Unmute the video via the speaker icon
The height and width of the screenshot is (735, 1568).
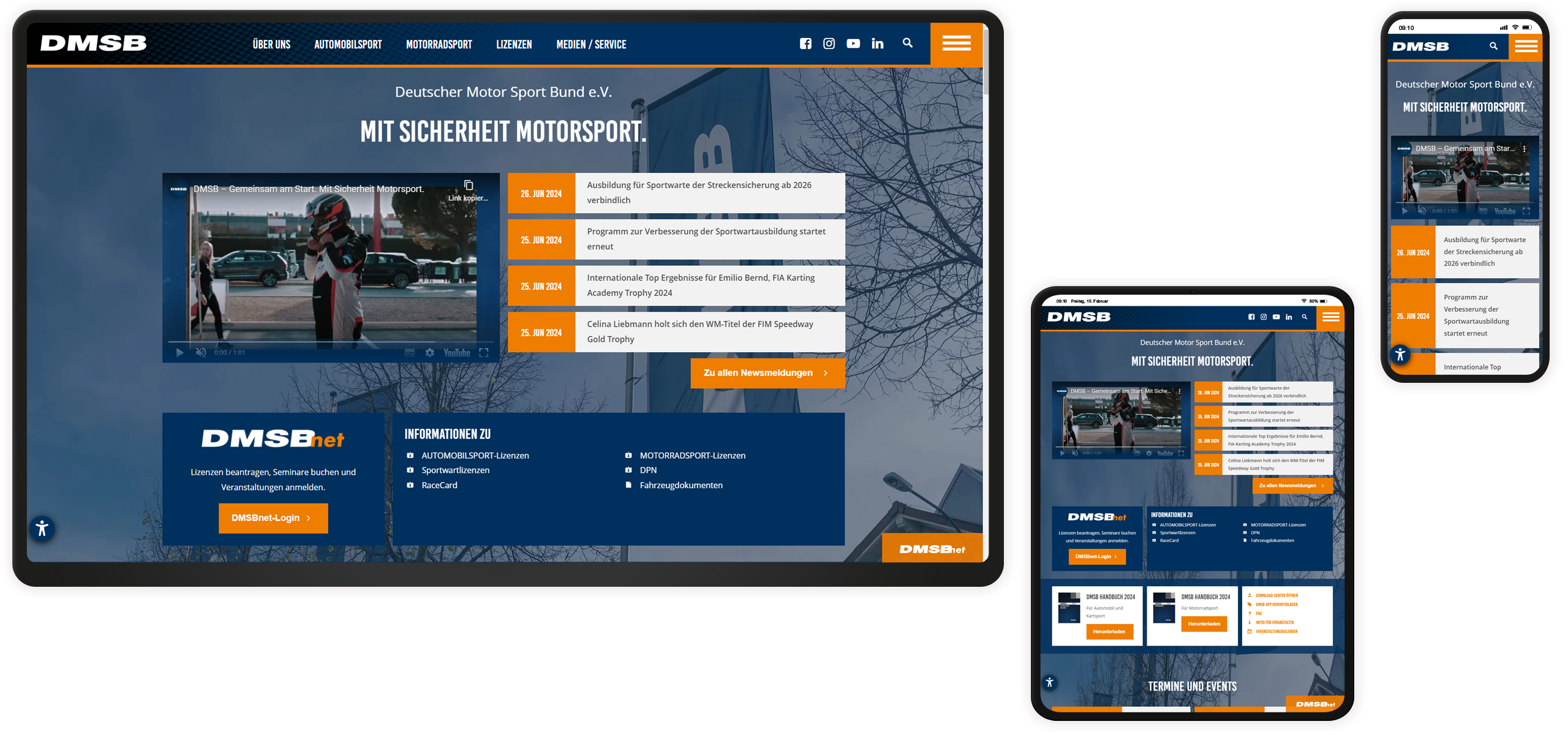coord(202,353)
